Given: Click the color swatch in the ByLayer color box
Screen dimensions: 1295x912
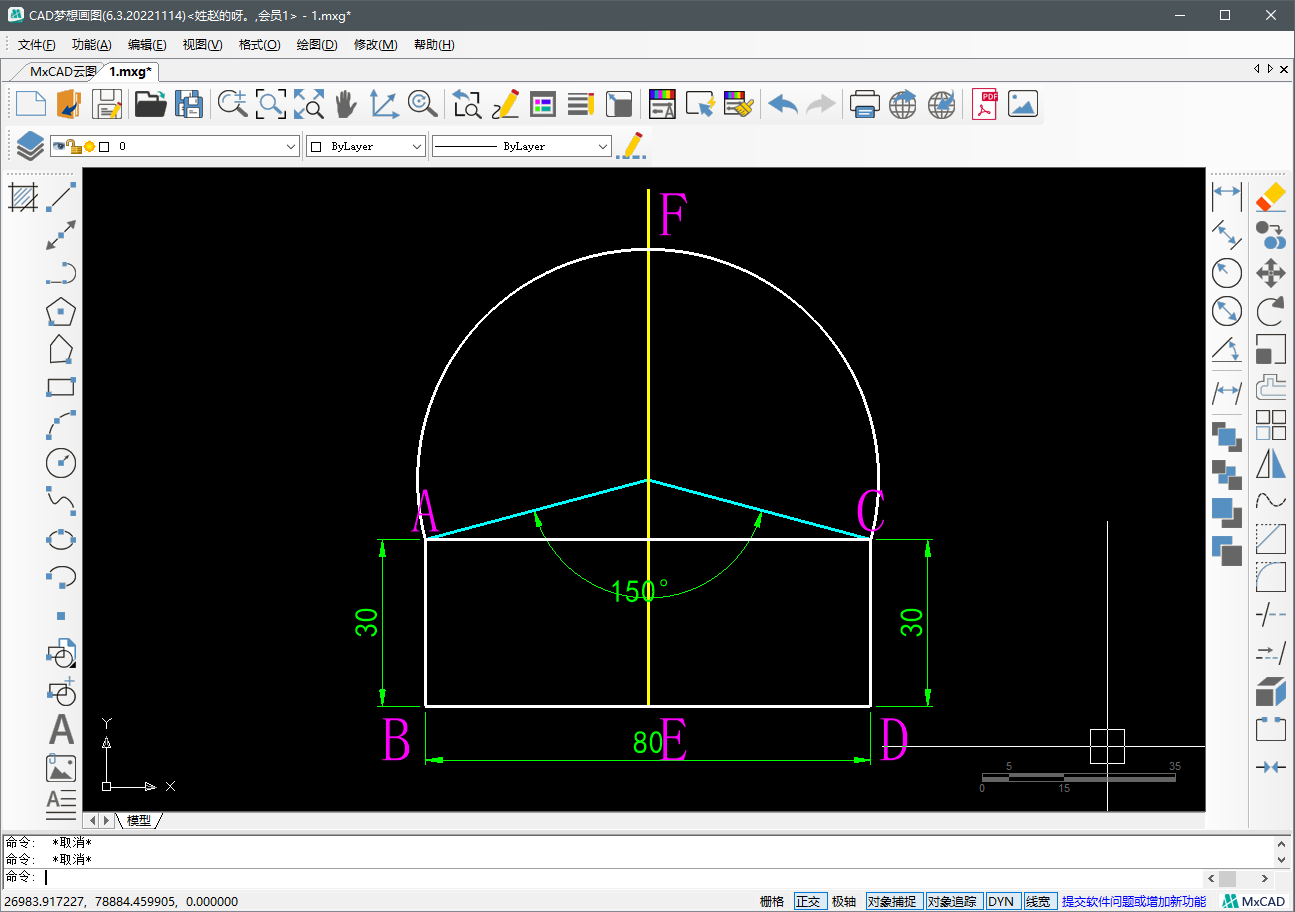Looking at the screenshot, I should [x=316, y=146].
